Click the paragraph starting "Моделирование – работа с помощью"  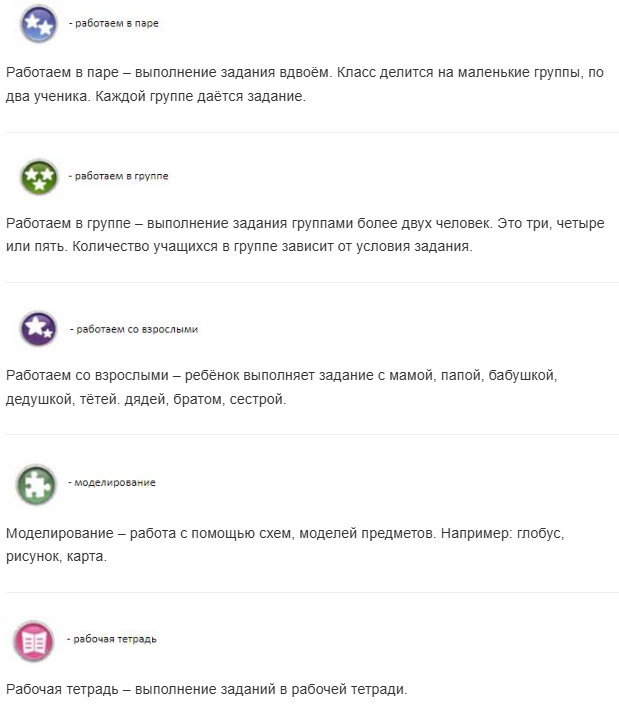(x=285, y=545)
